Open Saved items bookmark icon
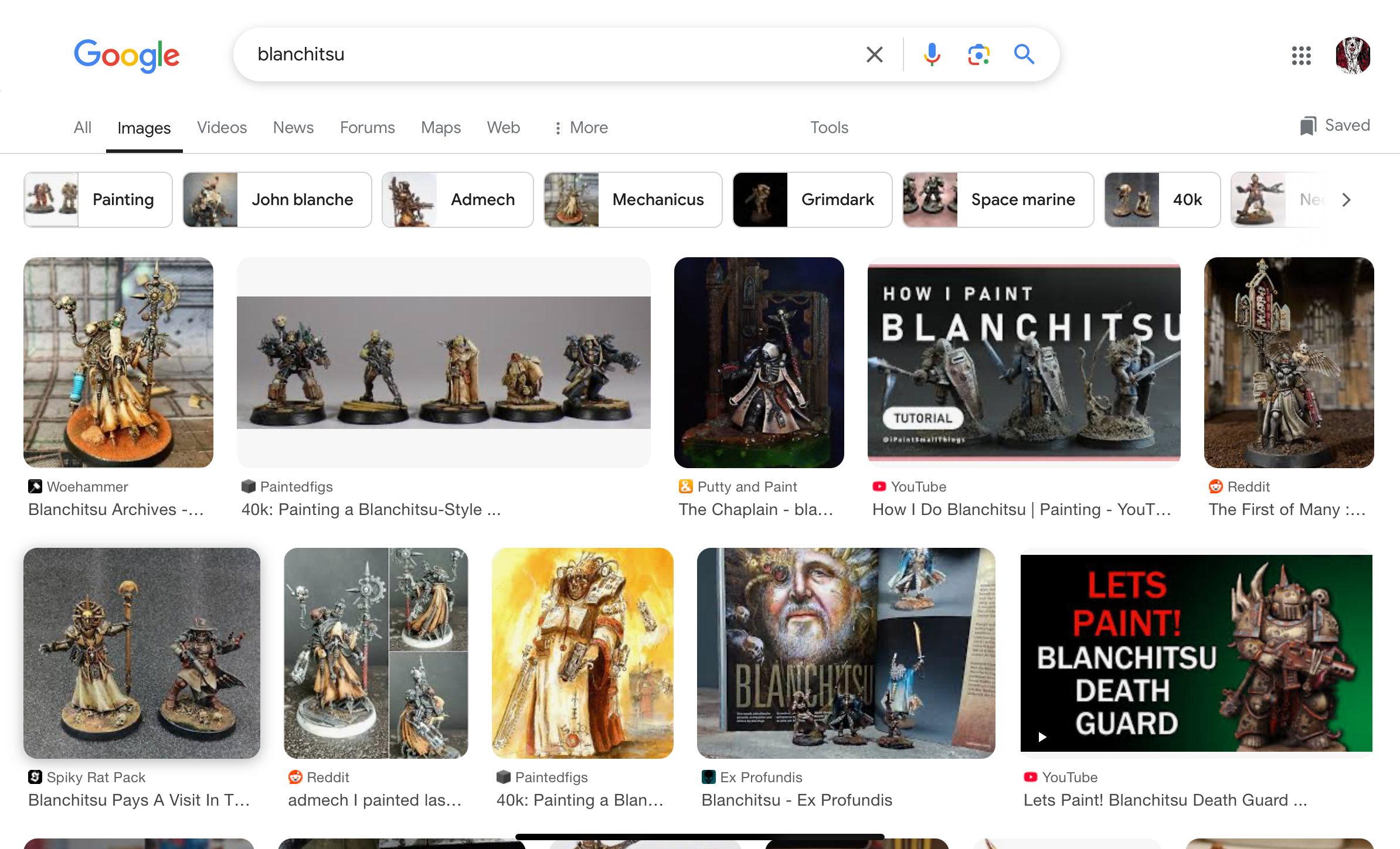The image size is (1400, 849). click(1308, 126)
